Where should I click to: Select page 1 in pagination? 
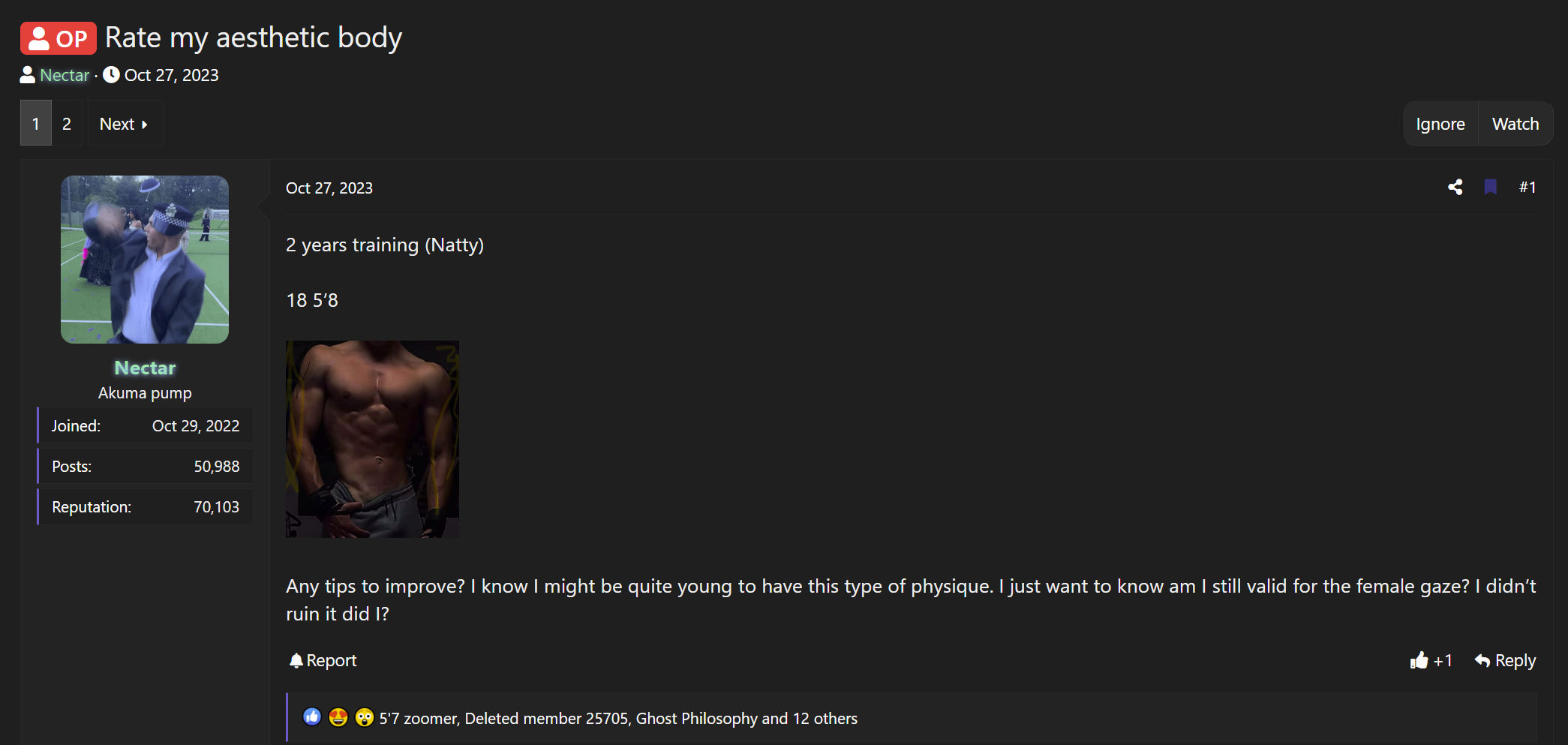pos(35,124)
